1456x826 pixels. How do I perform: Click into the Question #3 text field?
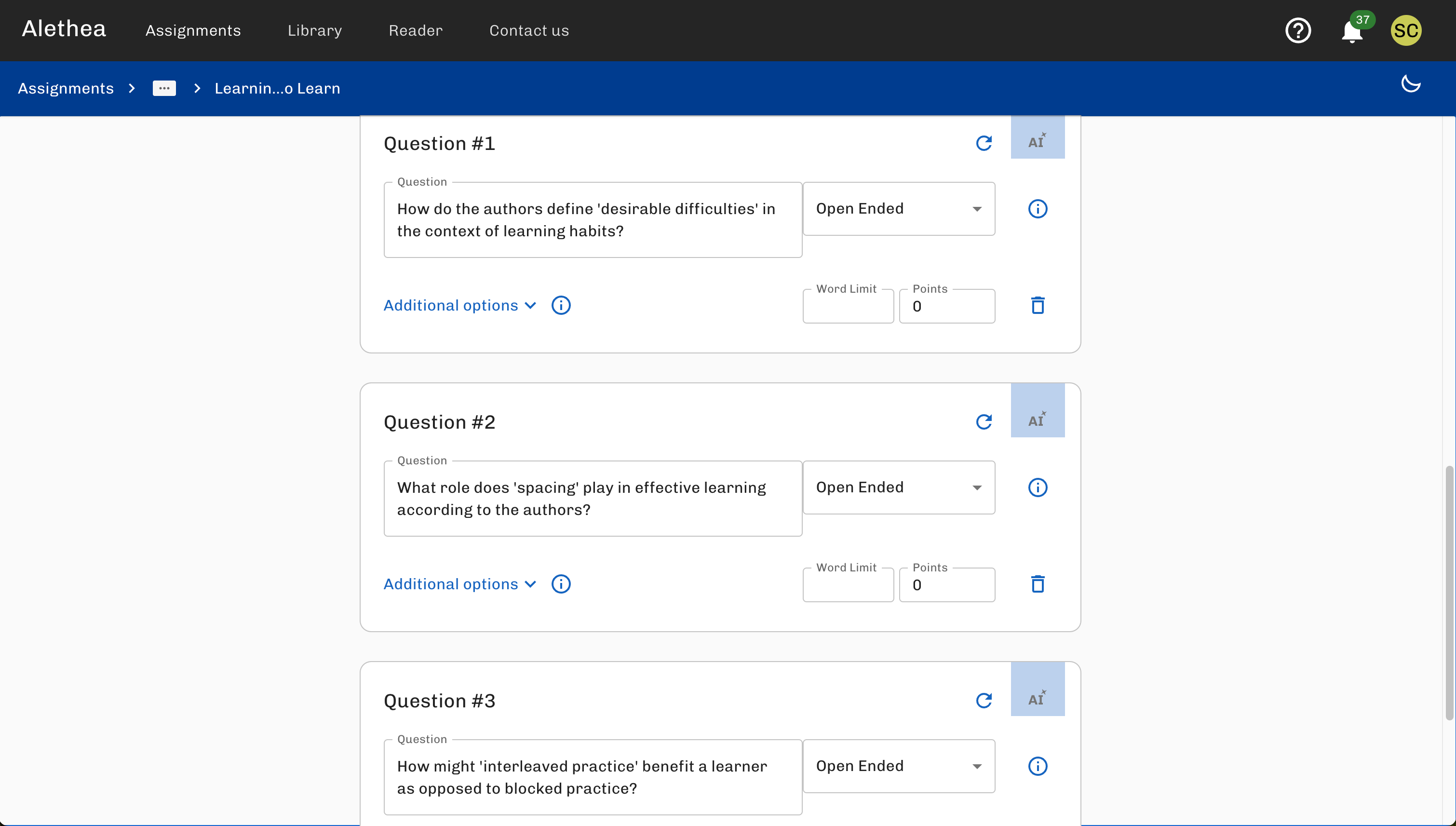[x=593, y=777]
